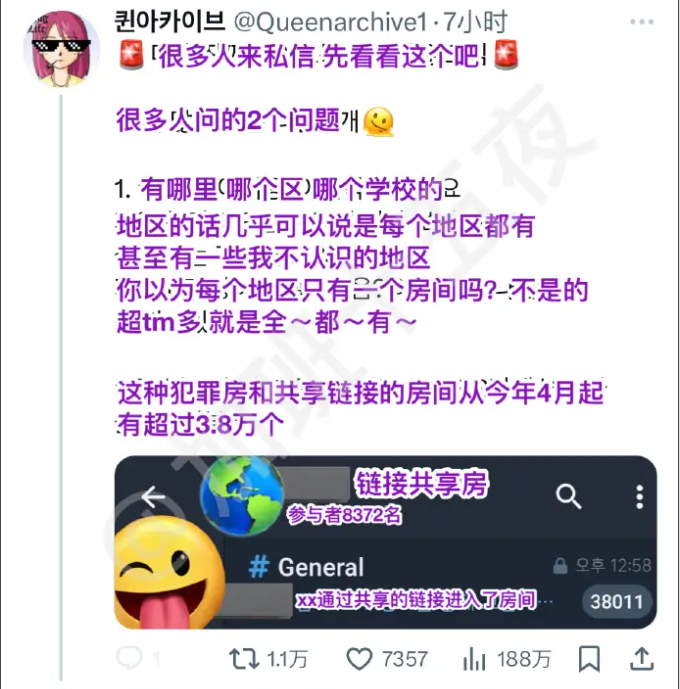Retweet this post via the arrows icon

click(x=244, y=659)
